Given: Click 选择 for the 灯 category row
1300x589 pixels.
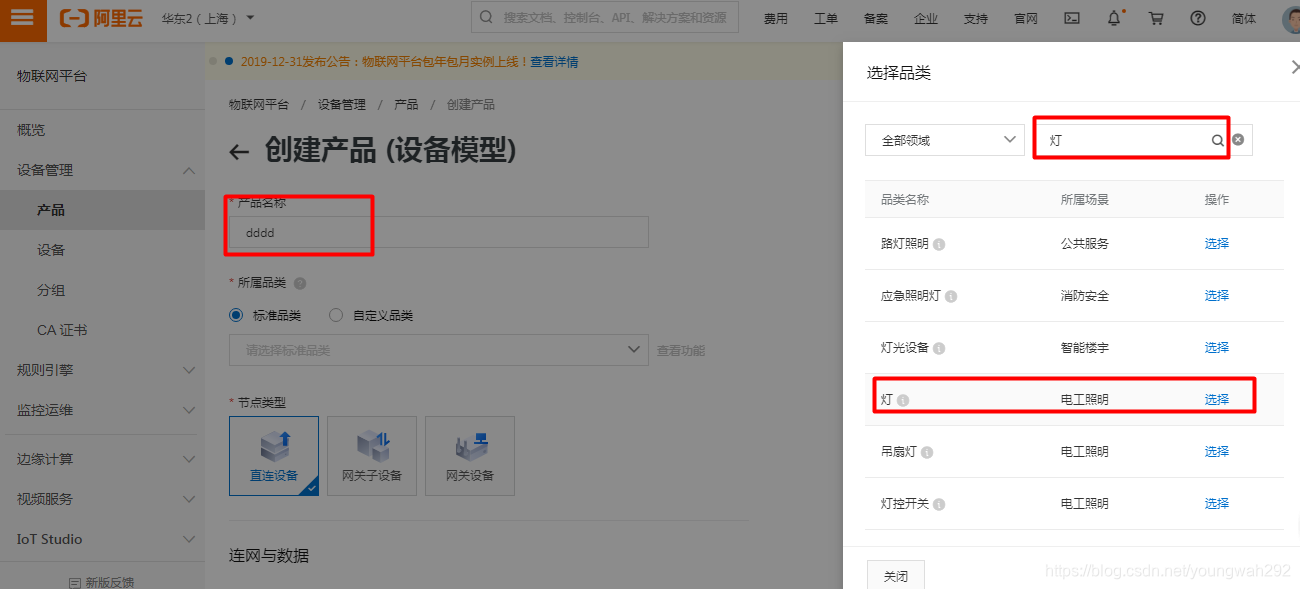Looking at the screenshot, I should tap(1217, 399).
